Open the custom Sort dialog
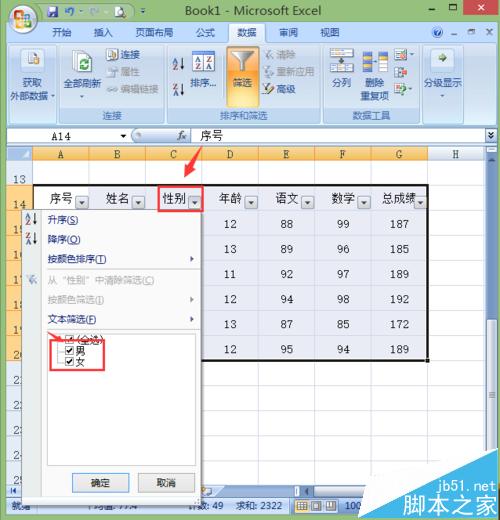This screenshot has width=500, height=520. (x=203, y=69)
